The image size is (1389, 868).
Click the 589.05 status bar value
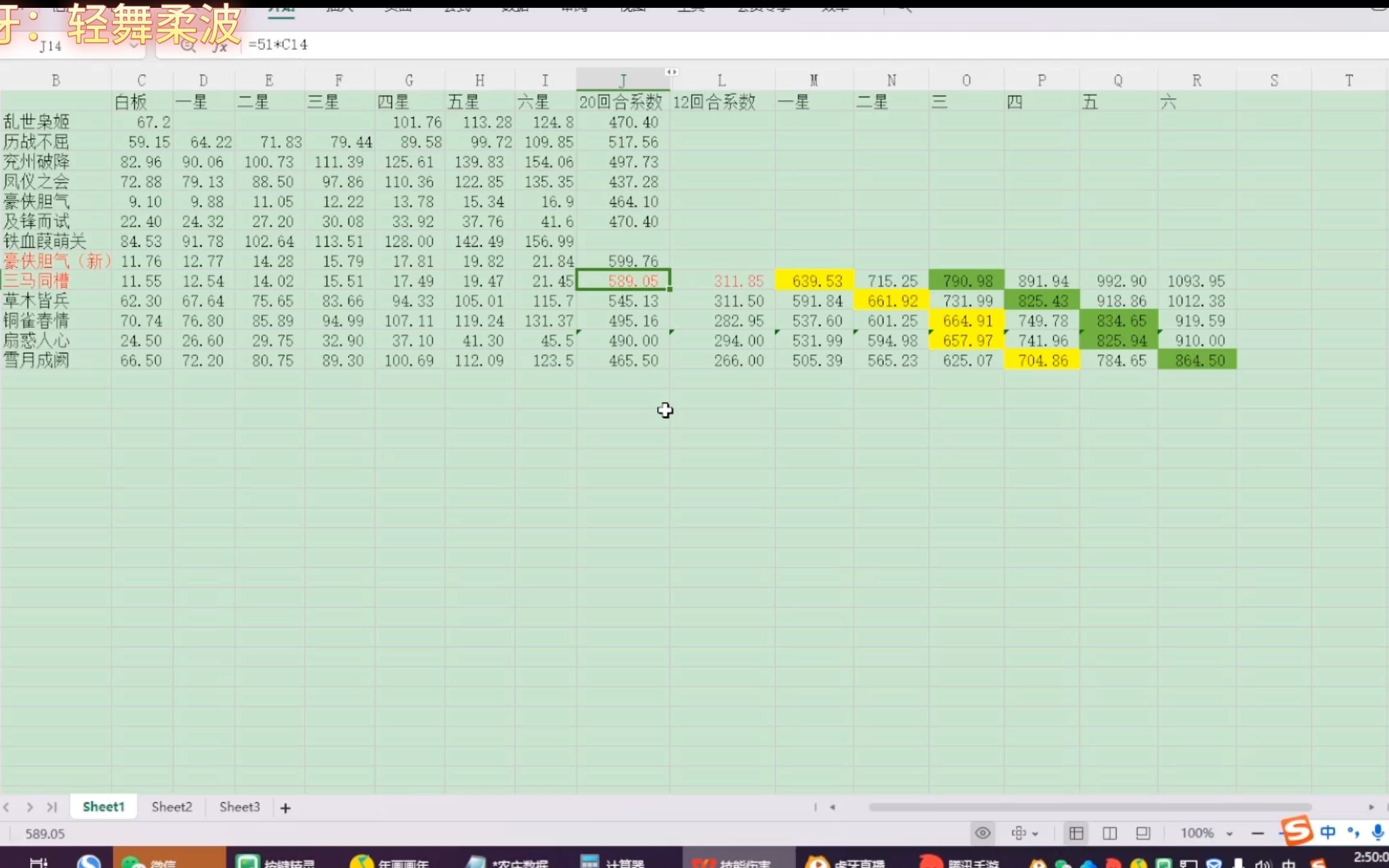click(45, 834)
